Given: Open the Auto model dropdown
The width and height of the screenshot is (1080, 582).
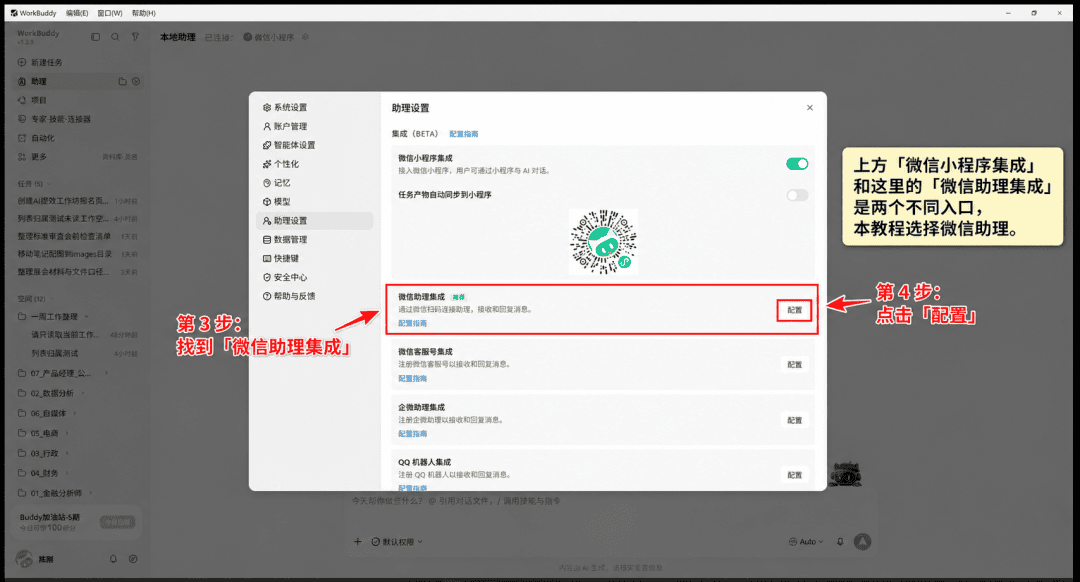Looking at the screenshot, I should [806, 542].
